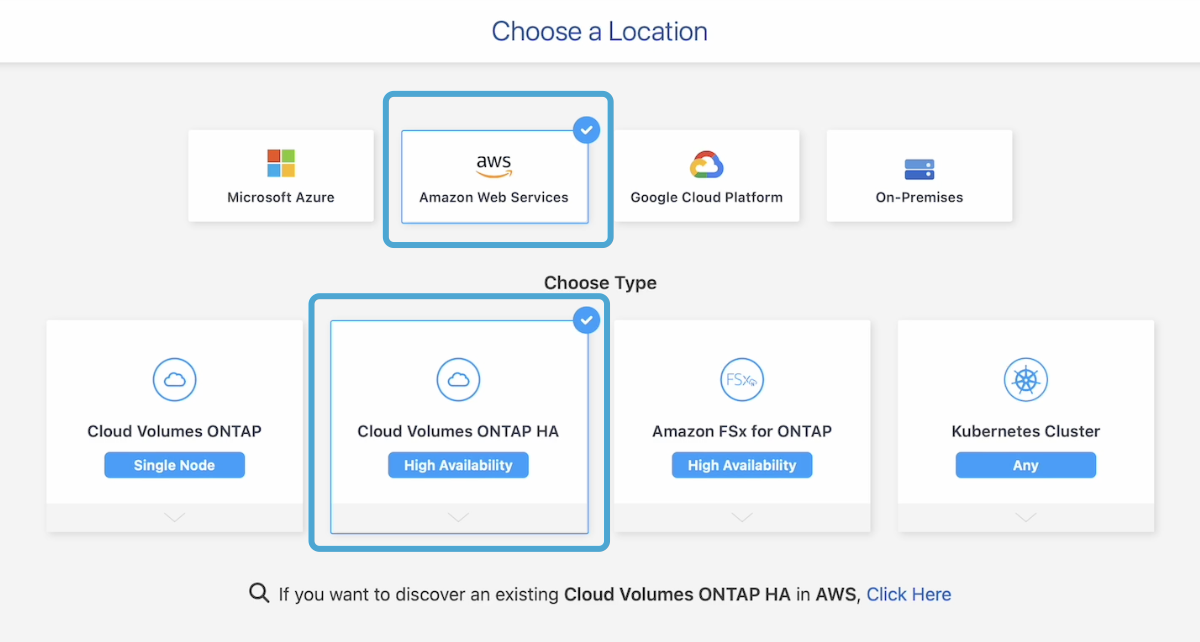
Task: Click the Amazon FSx for ONTAP title
Action: (742, 431)
